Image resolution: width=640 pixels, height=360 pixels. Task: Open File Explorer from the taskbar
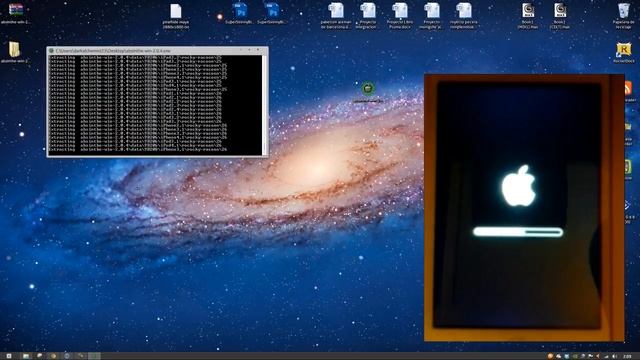tap(26, 356)
